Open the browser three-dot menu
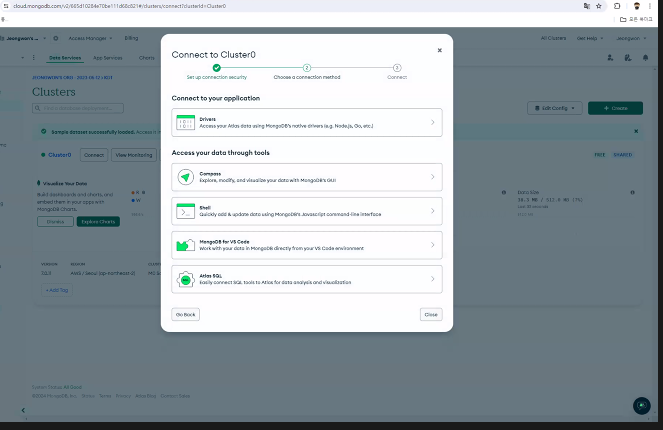The image size is (663, 430). (x=649, y=6)
